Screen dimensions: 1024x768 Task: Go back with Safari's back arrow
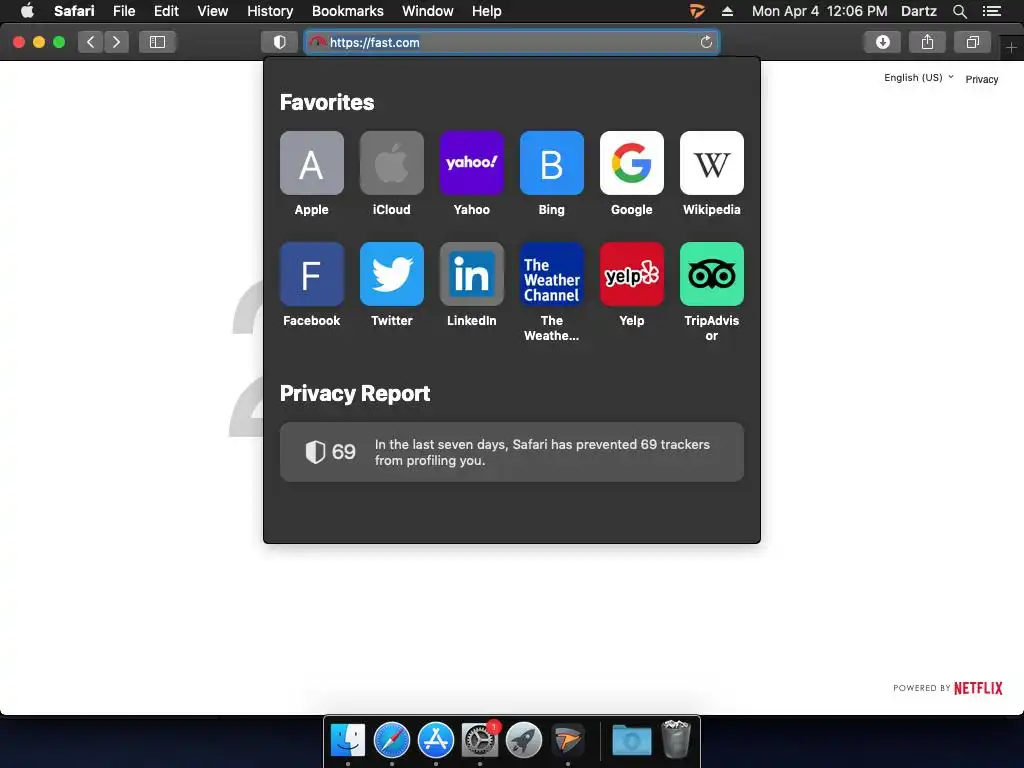(x=91, y=42)
